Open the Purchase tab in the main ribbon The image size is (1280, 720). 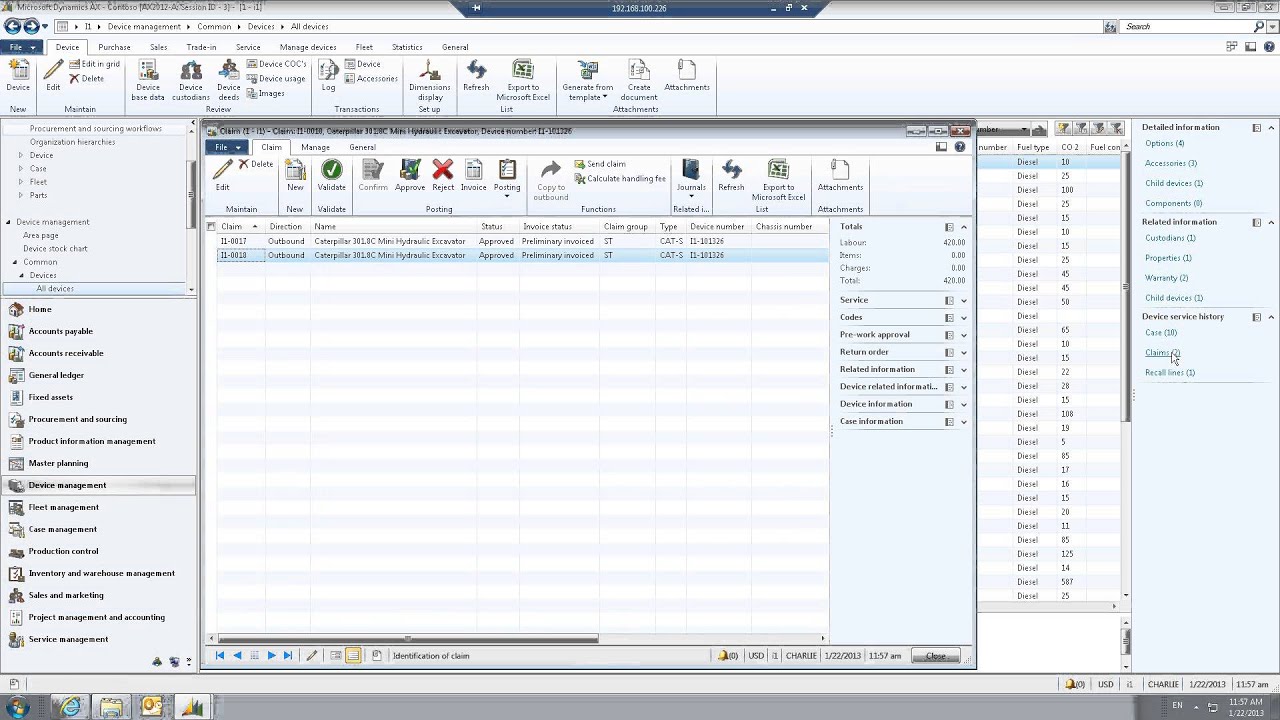click(114, 47)
